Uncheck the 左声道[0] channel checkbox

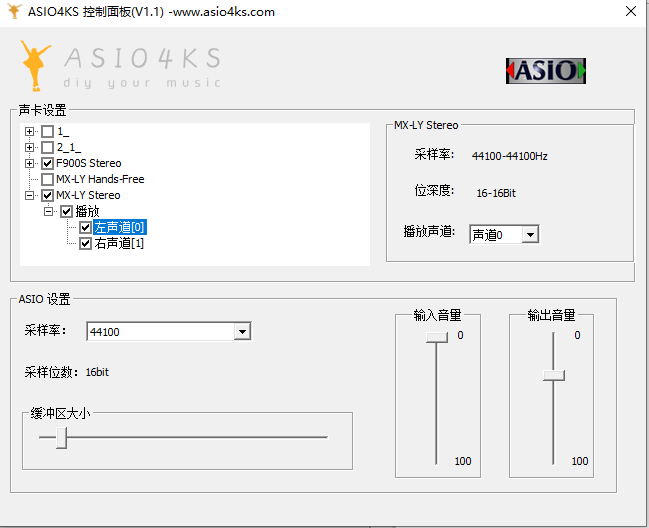(86, 227)
